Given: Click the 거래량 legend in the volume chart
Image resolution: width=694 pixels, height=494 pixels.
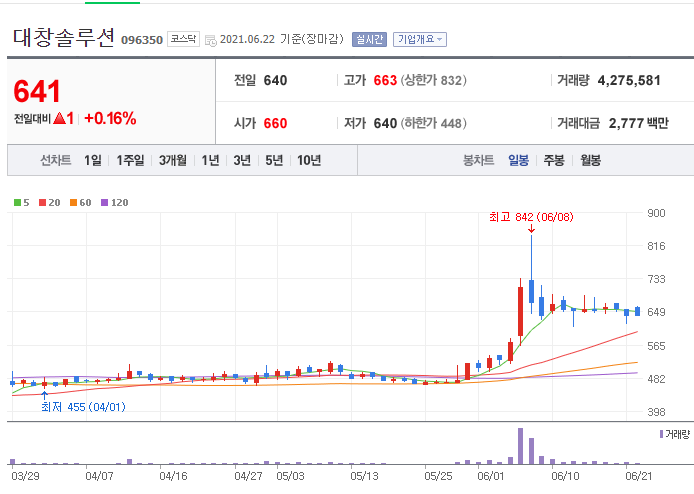Looking at the screenshot, I should [x=675, y=434].
